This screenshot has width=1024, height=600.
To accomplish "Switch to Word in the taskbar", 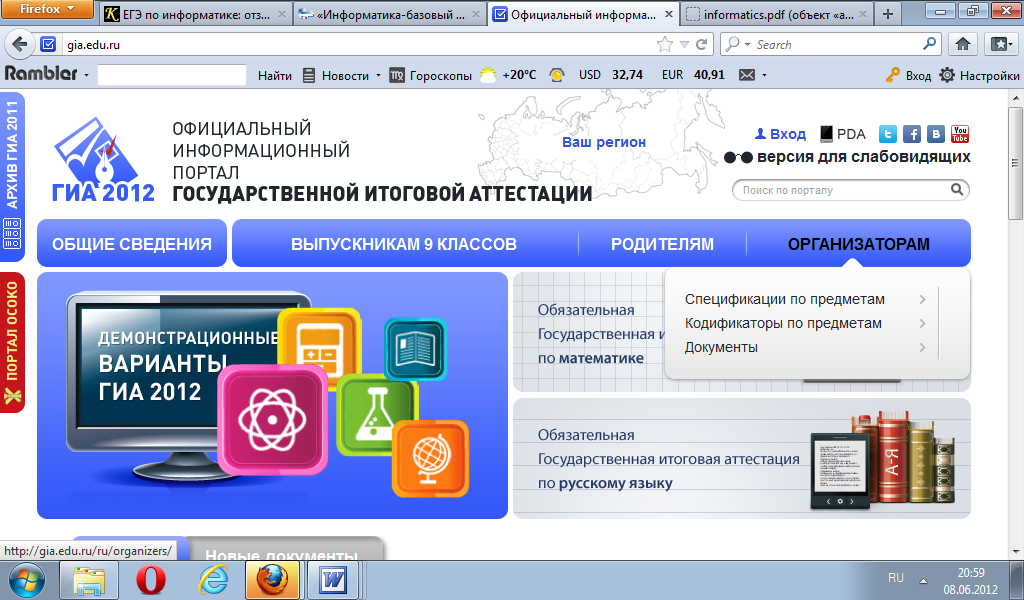I will click(x=334, y=580).
